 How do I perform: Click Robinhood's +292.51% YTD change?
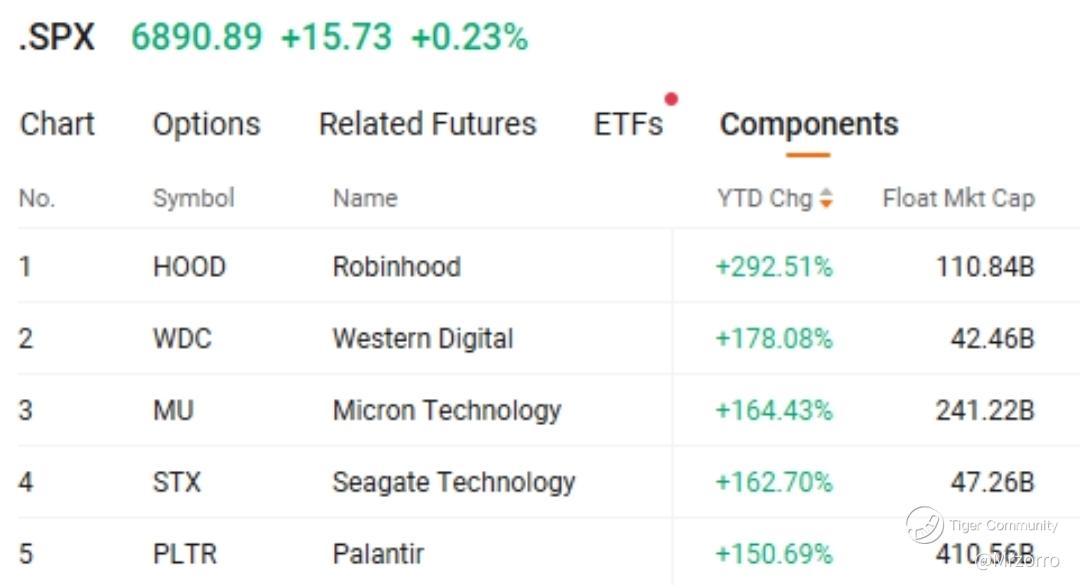(773, 267)
